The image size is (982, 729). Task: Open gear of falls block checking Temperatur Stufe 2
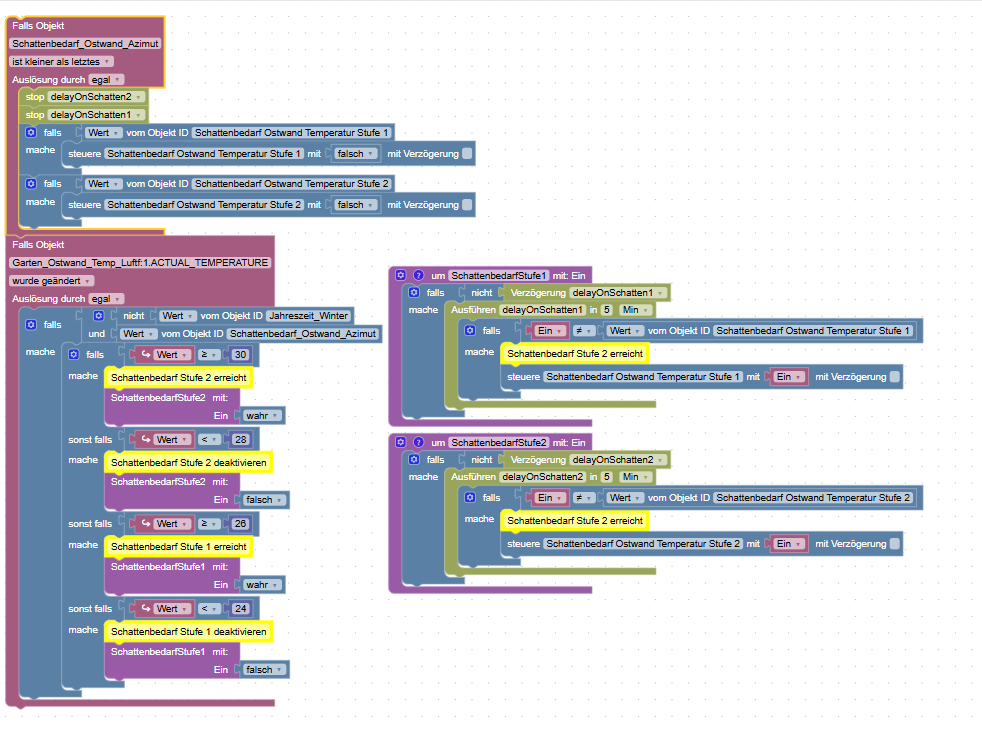(x=31, y=184)
